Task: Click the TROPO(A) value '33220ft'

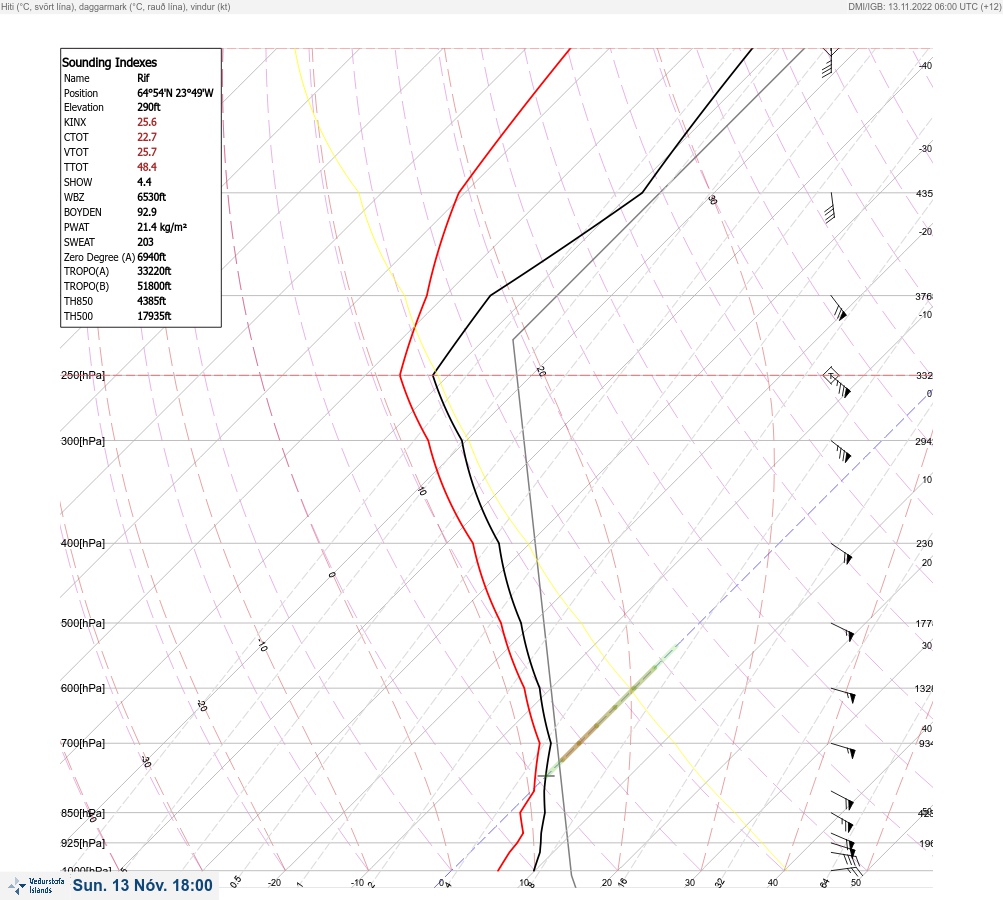Action: click(154, 271)
